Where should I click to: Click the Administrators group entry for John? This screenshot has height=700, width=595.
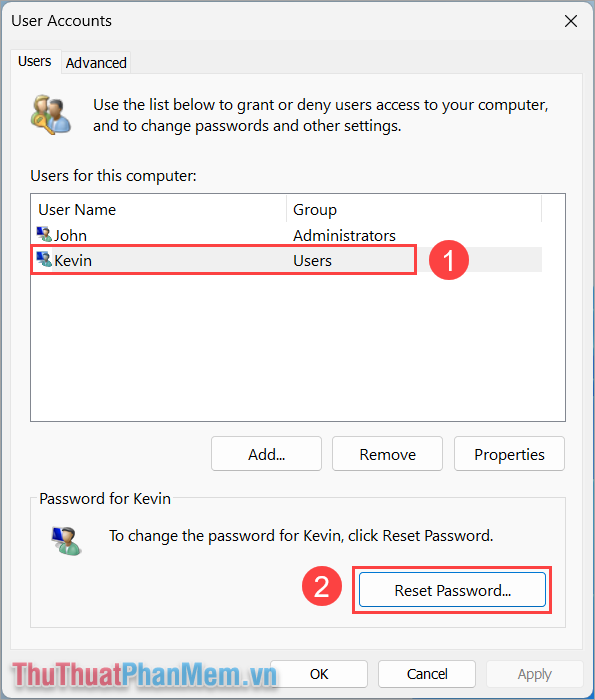click(x=344, y=235)
